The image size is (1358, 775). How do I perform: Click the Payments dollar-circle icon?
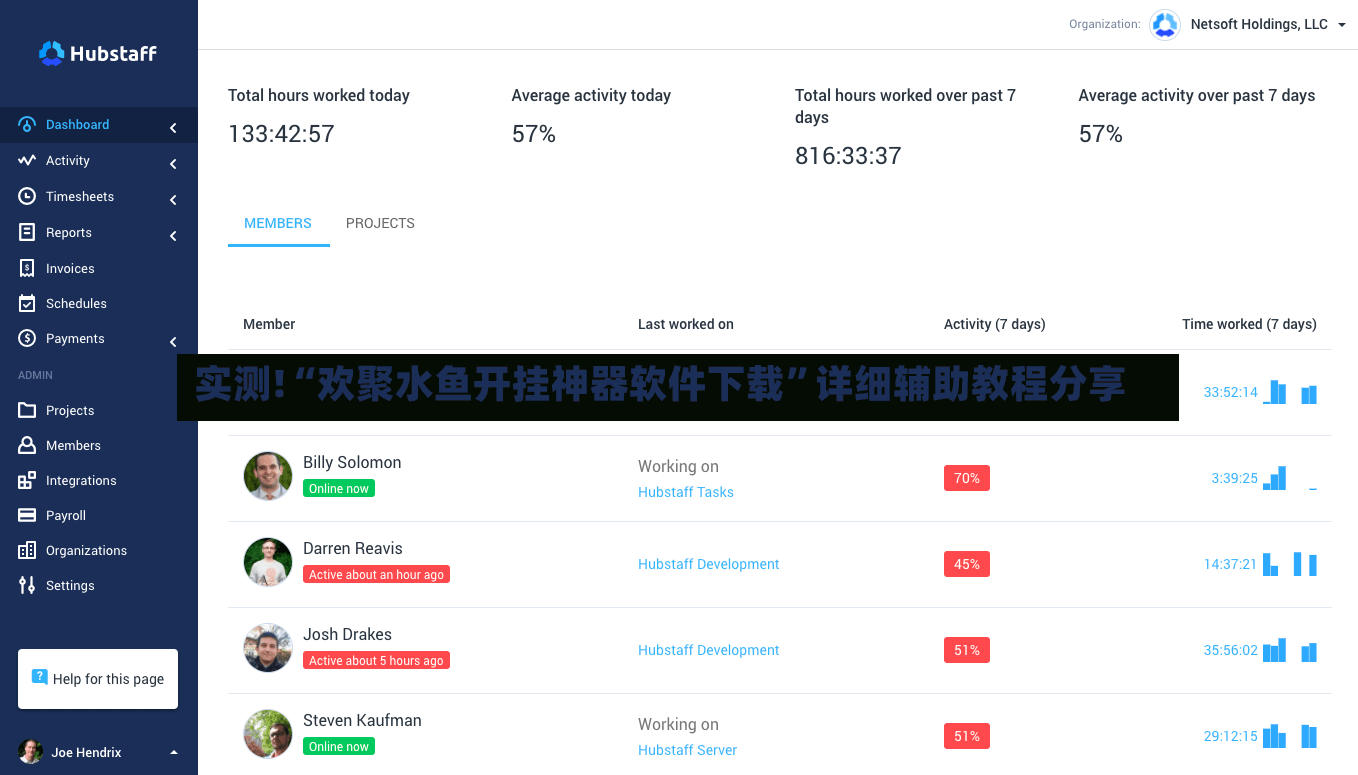(27, 339)
